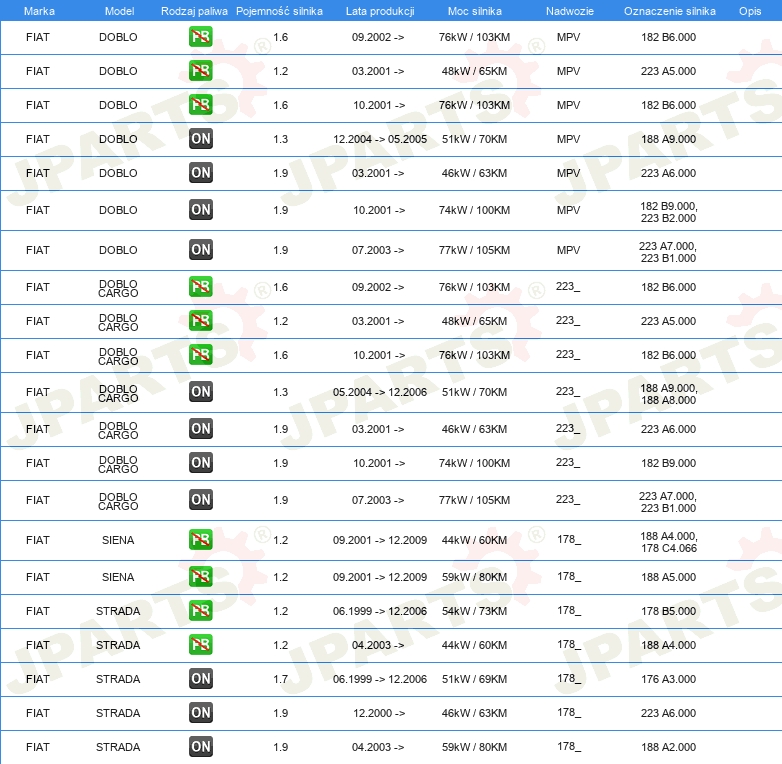Viewport: 782px width, 764px height.
Task: Click ON diesel icon in DOBLO CARGO 1.3 row
Action: pyautogui.click(x=200, y=391)
